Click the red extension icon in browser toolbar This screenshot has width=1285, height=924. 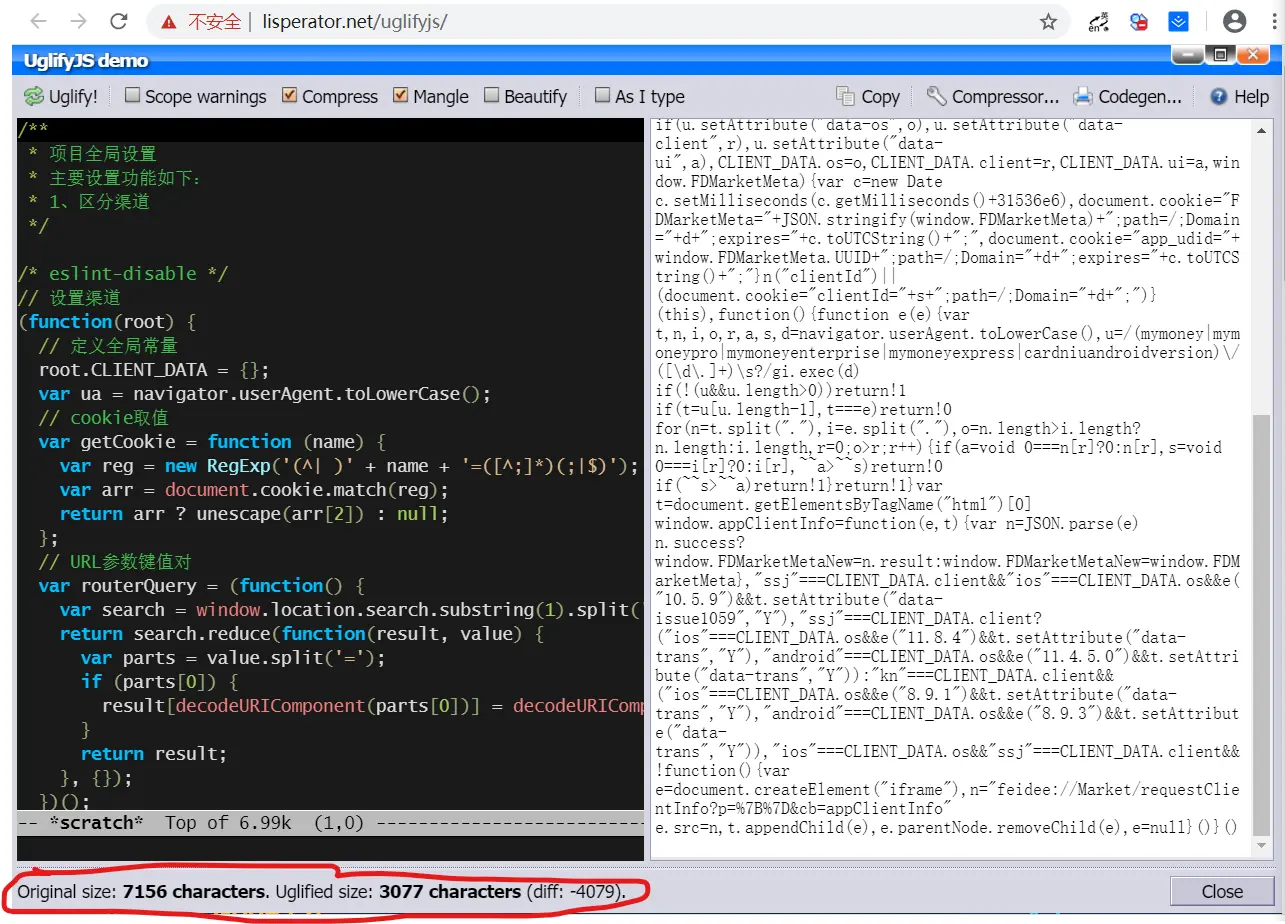(1139, 21)
